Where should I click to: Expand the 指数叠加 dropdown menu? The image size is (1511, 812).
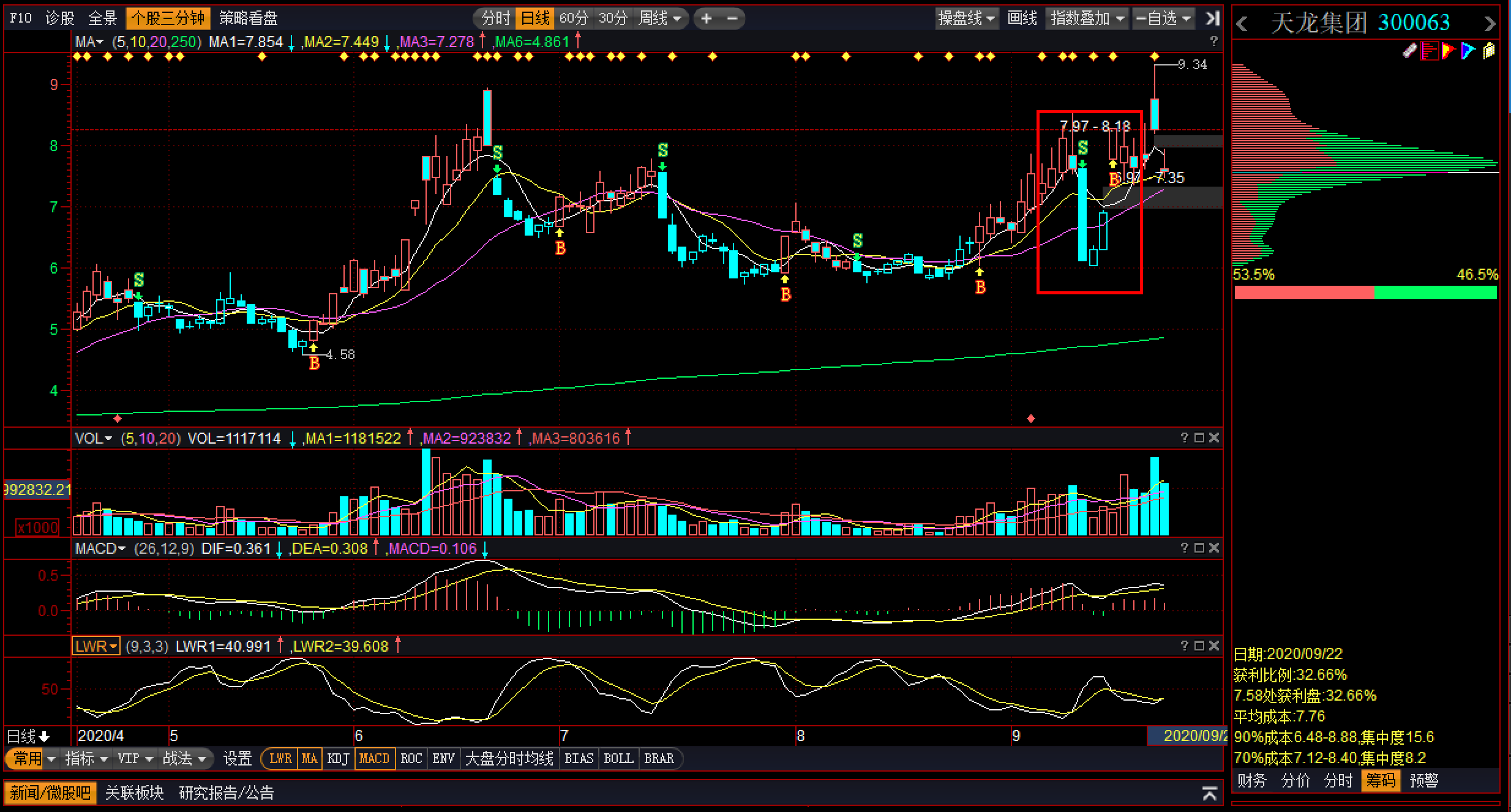1086,18
